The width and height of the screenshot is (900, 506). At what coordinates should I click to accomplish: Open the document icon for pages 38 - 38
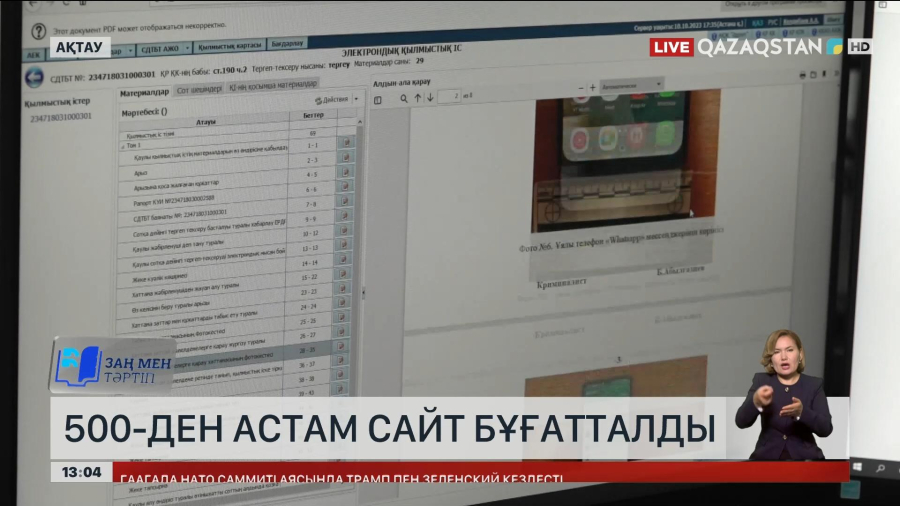click(x=340, y=375)
